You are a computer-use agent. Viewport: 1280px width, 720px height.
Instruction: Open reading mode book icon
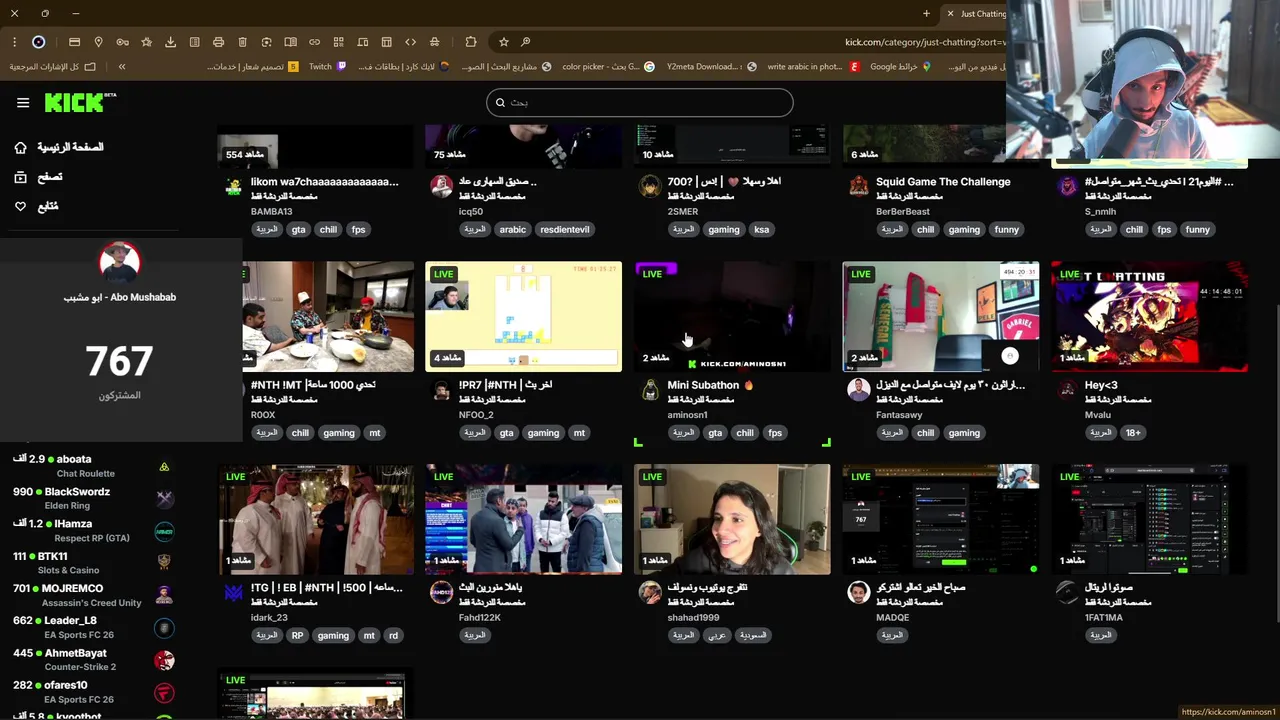290,42
